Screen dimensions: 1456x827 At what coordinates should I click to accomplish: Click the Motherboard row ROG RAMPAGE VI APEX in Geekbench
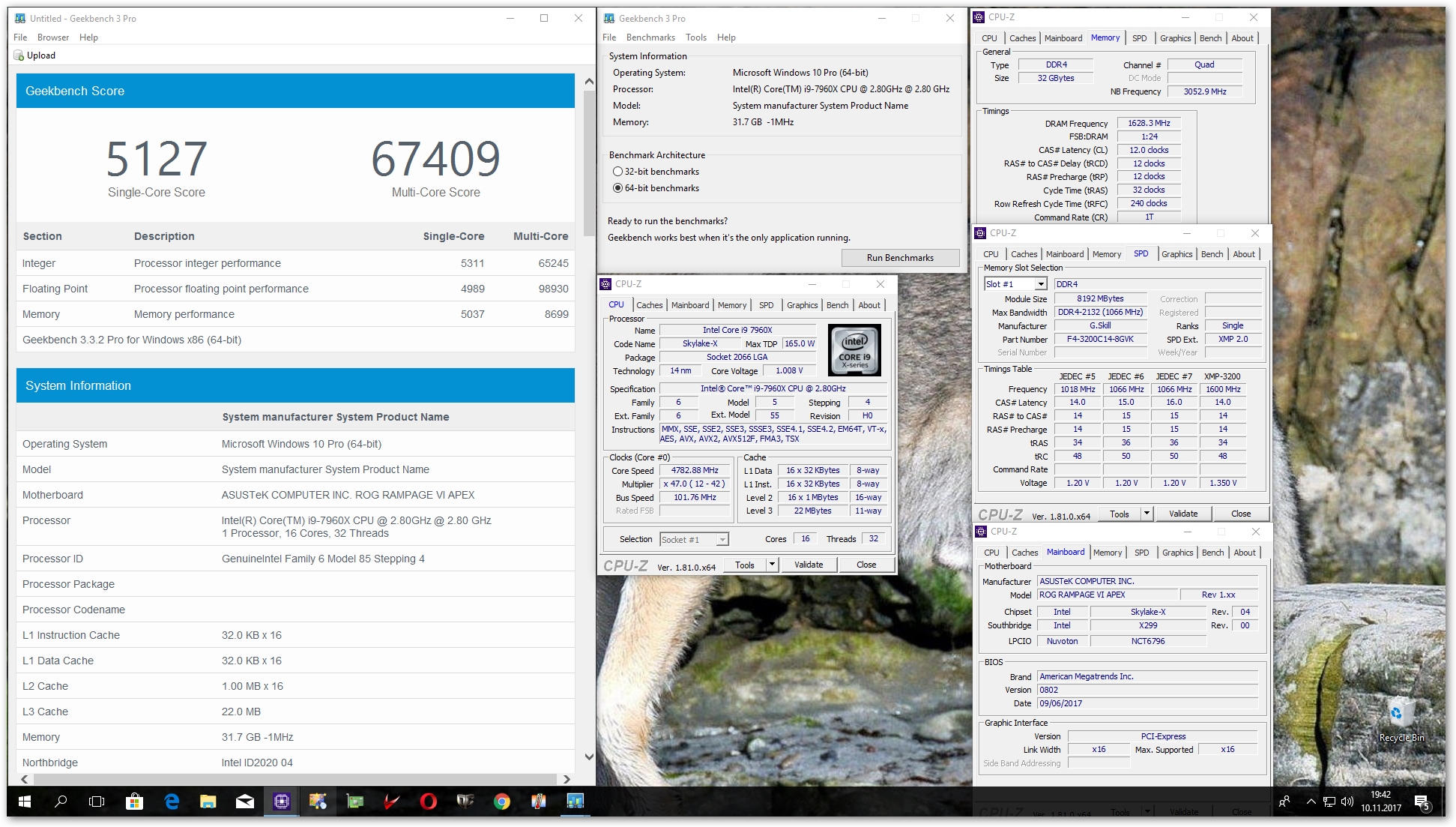pos(295,495)
